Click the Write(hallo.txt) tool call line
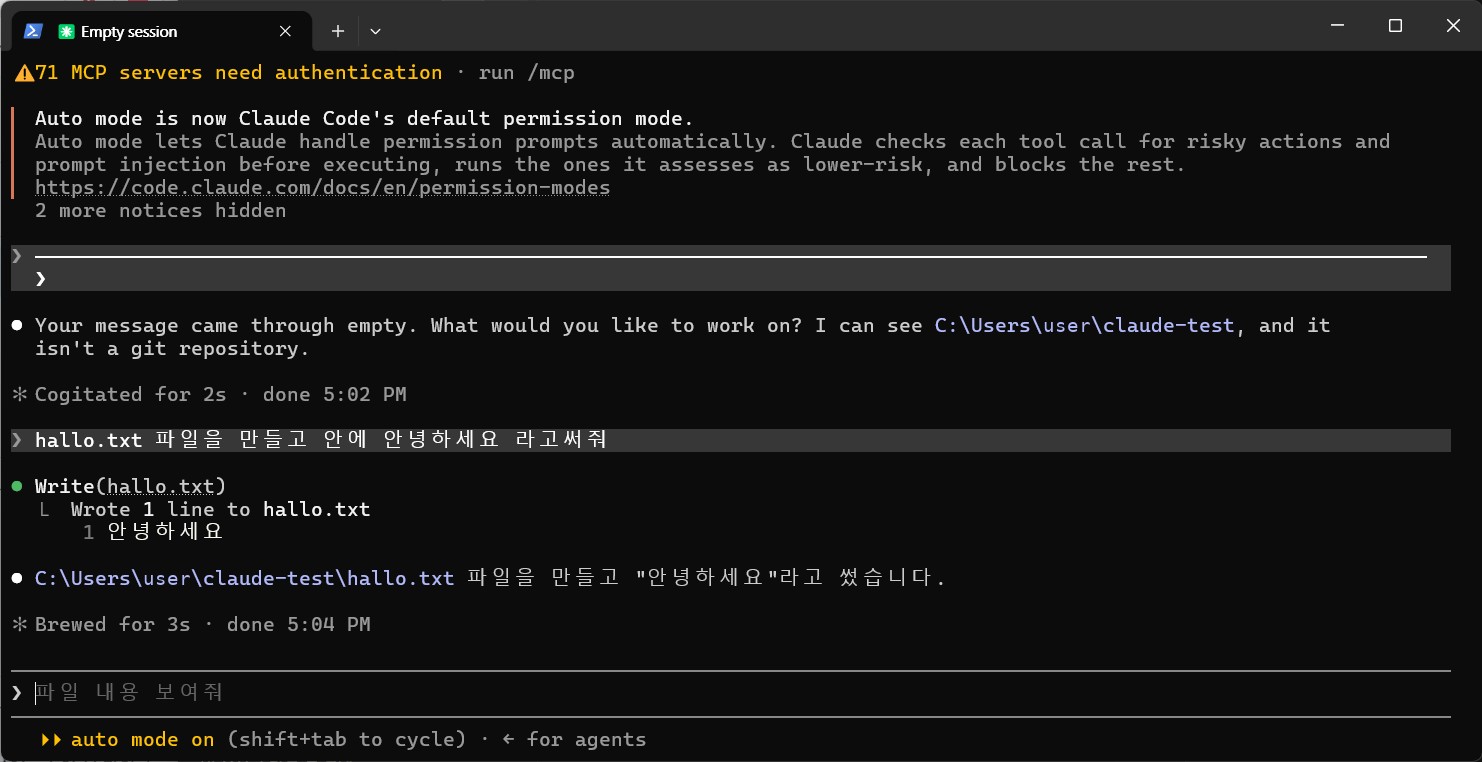 click(x=131, y=486)
